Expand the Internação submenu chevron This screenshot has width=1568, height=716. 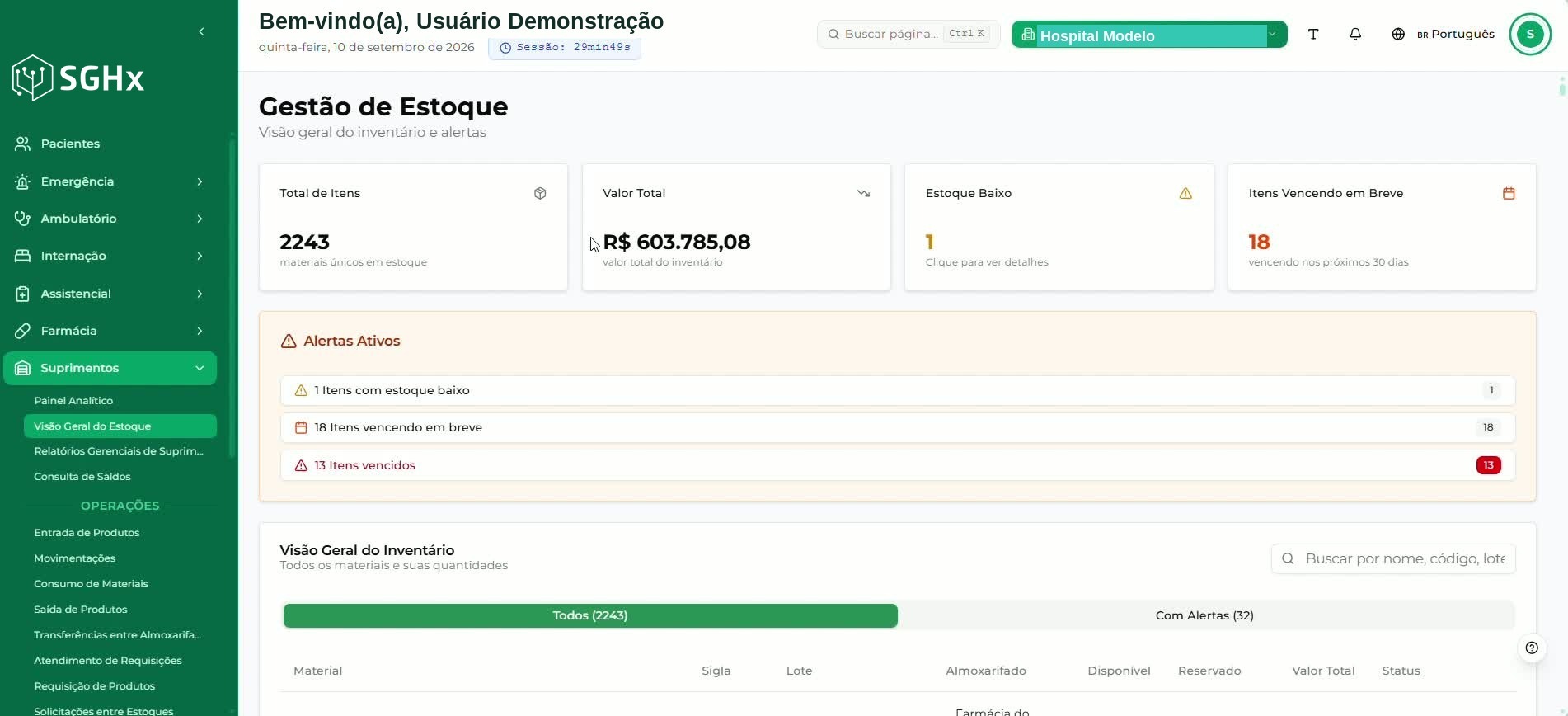200,256
